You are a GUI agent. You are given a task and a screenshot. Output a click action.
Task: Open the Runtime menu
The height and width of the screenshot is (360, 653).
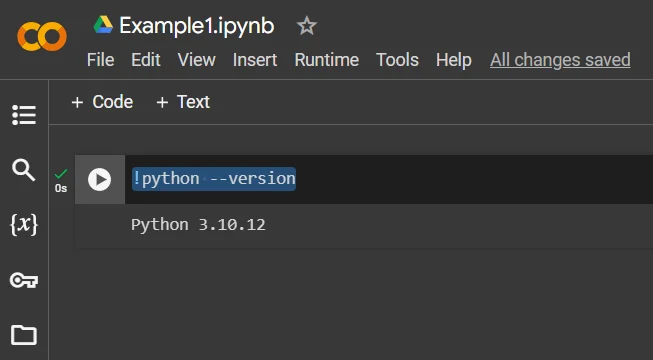point(326,60)
